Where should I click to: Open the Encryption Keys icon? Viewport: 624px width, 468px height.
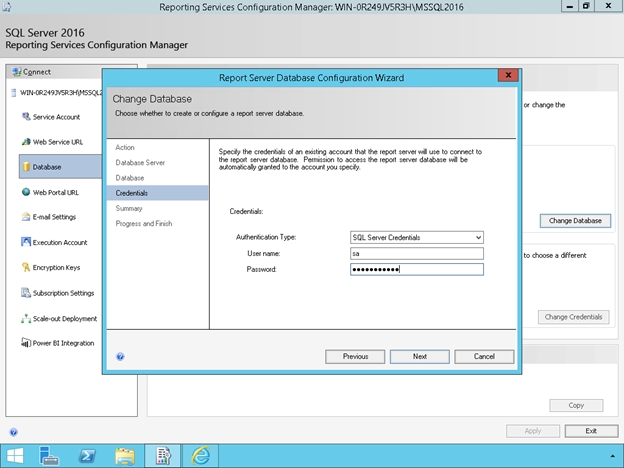pos(25,267)
